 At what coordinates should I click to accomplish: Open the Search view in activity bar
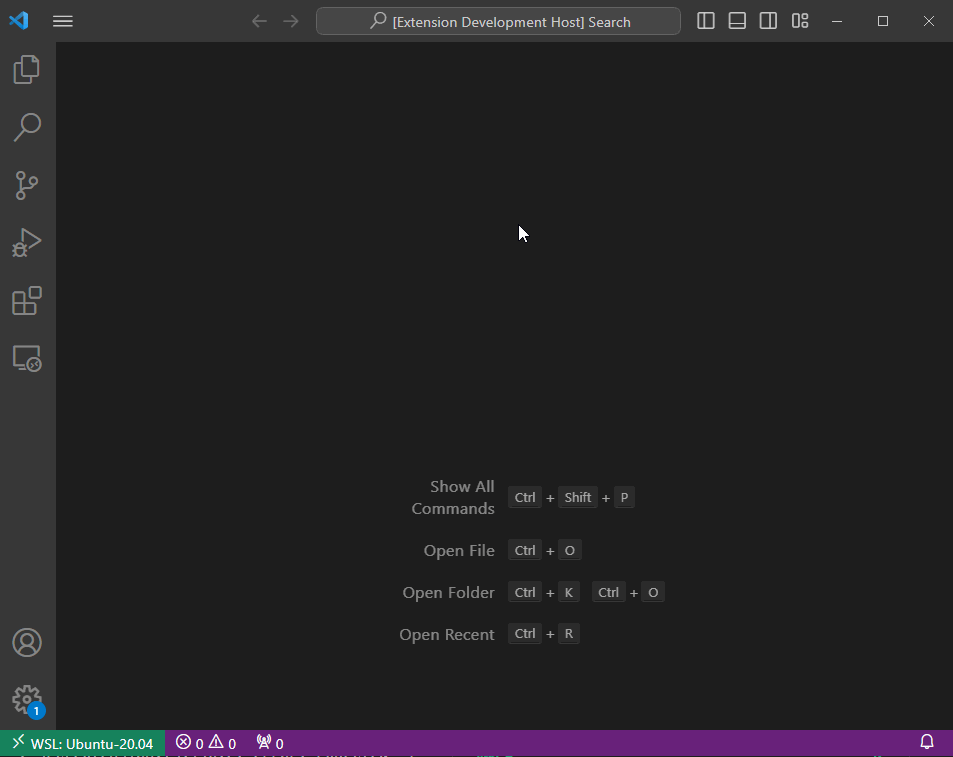[x=27, y=127]
